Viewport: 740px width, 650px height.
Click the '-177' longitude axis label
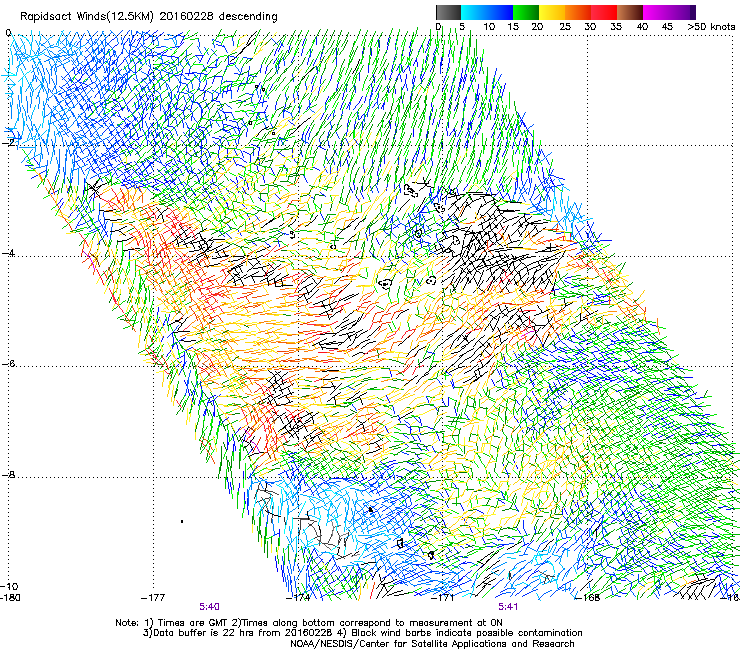[x=153, y=598]
